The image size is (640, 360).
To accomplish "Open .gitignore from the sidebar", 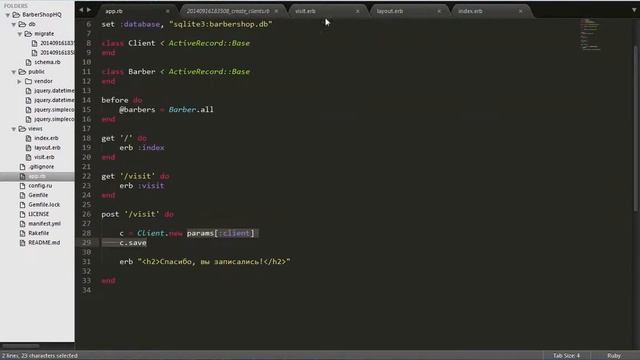I will pyautogui.click(x=41, y=167).
